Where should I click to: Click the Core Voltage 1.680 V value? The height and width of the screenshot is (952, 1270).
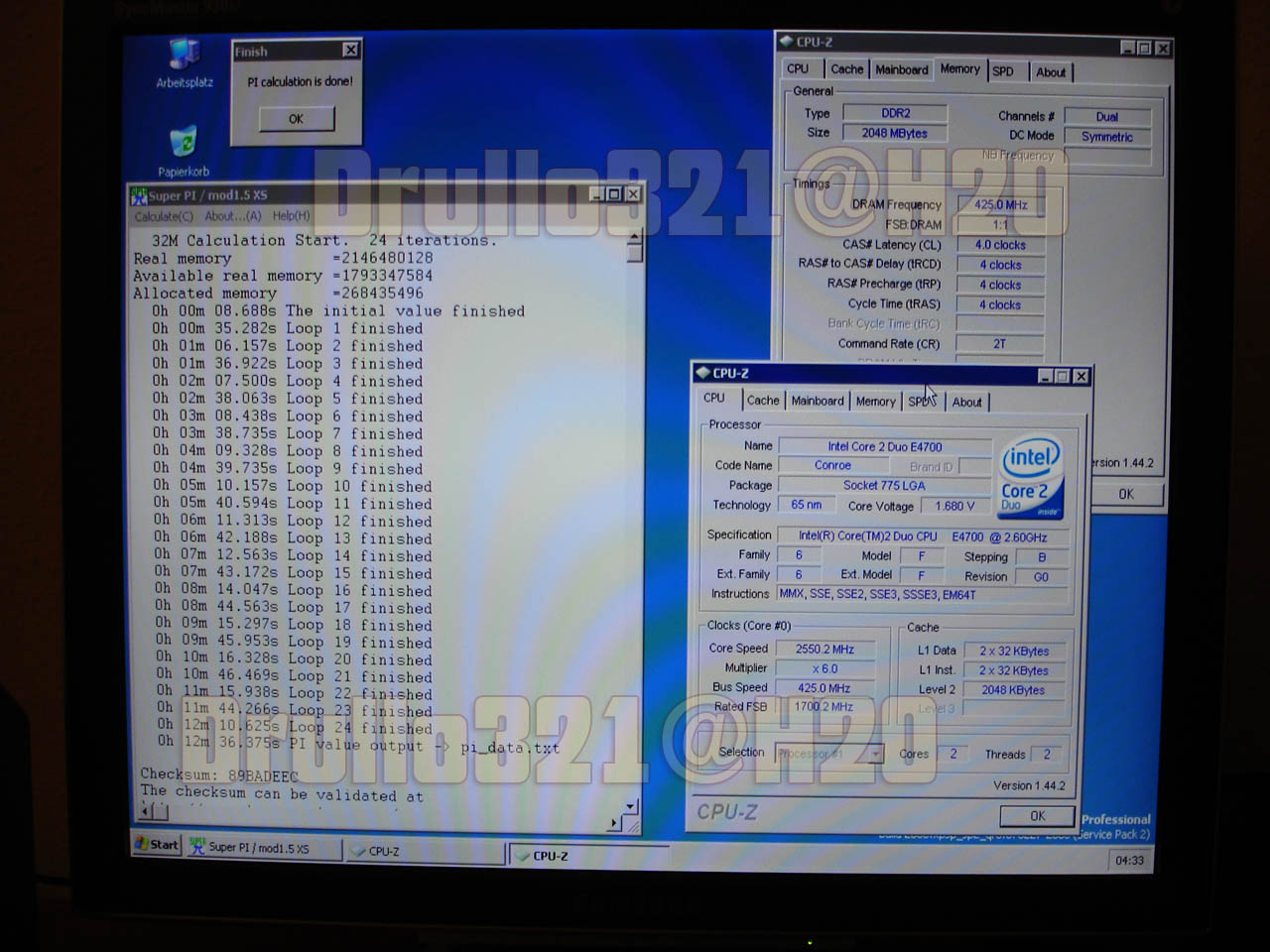tap(954, 506)
